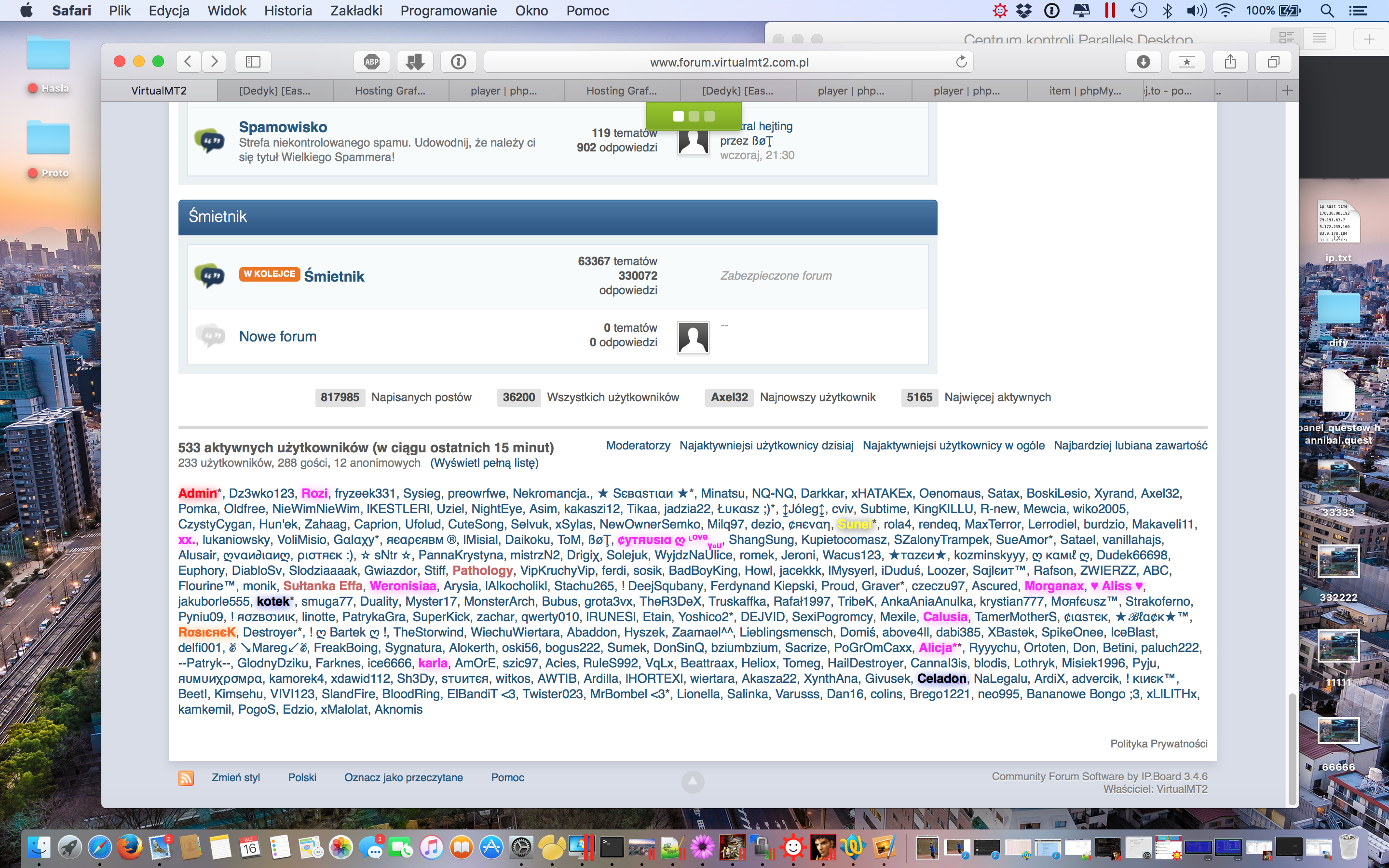This screenshot has height=868, width=1389.
Task: Open the Edycja menu
Action: tap(169, 10)
